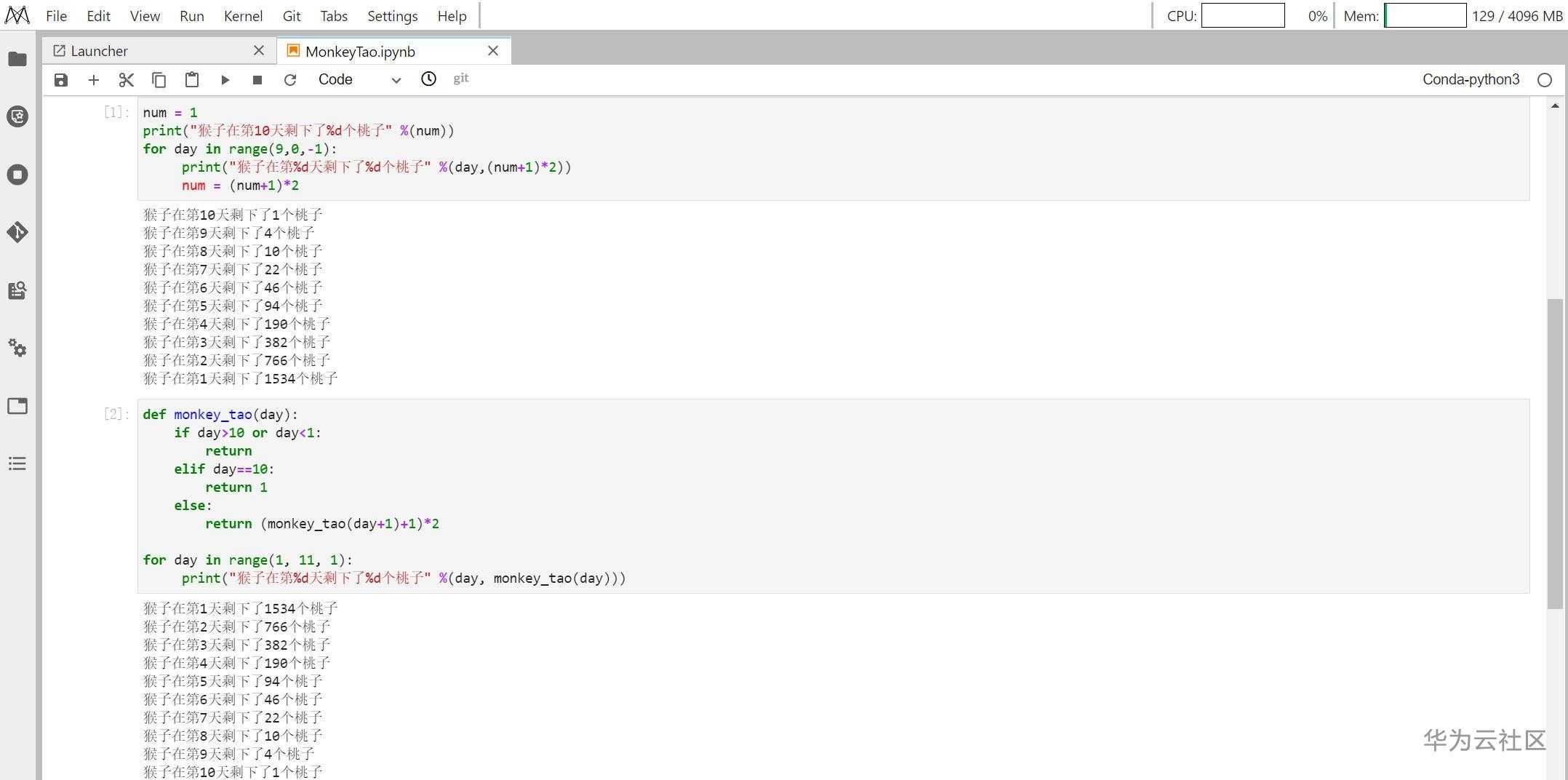Click the 'elif day==10:' line

click(x=224, y=469)
